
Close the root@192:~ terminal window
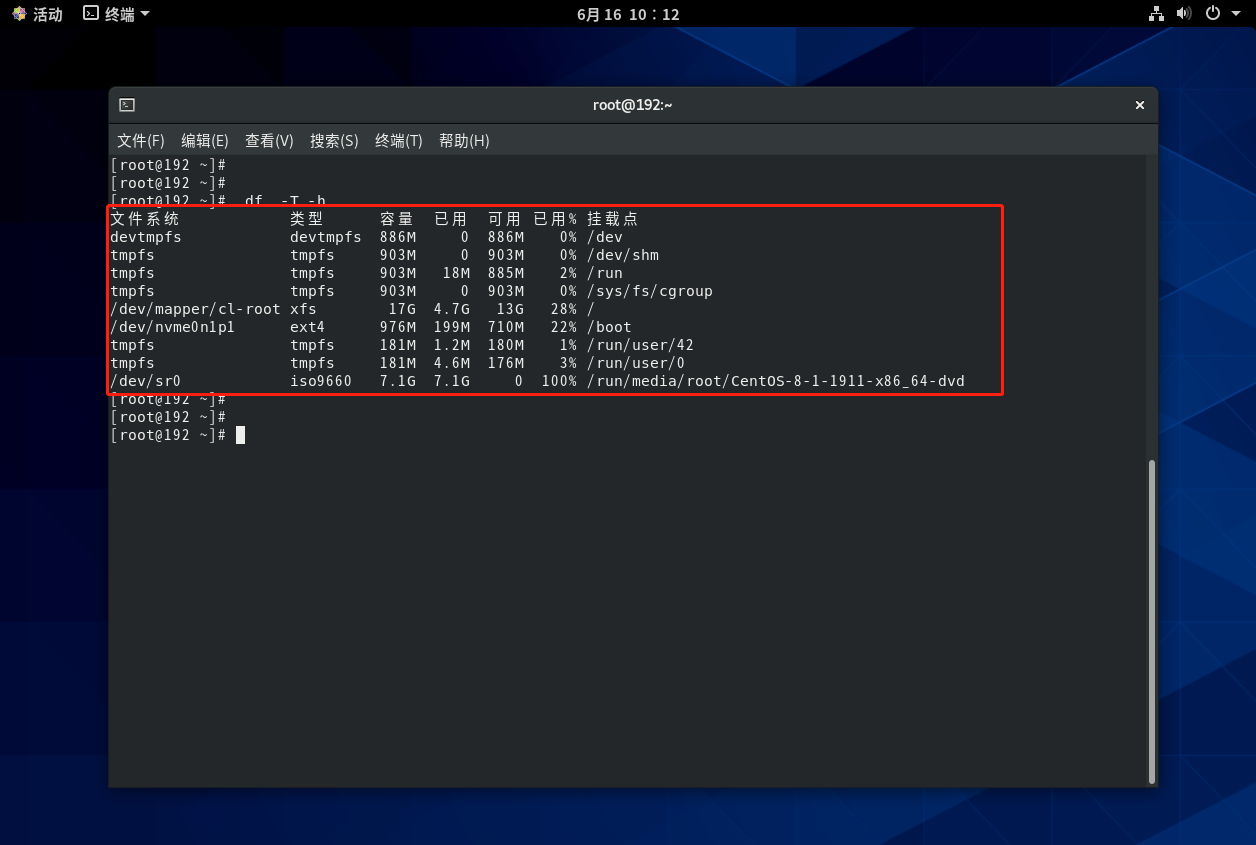coord(1139,105)
